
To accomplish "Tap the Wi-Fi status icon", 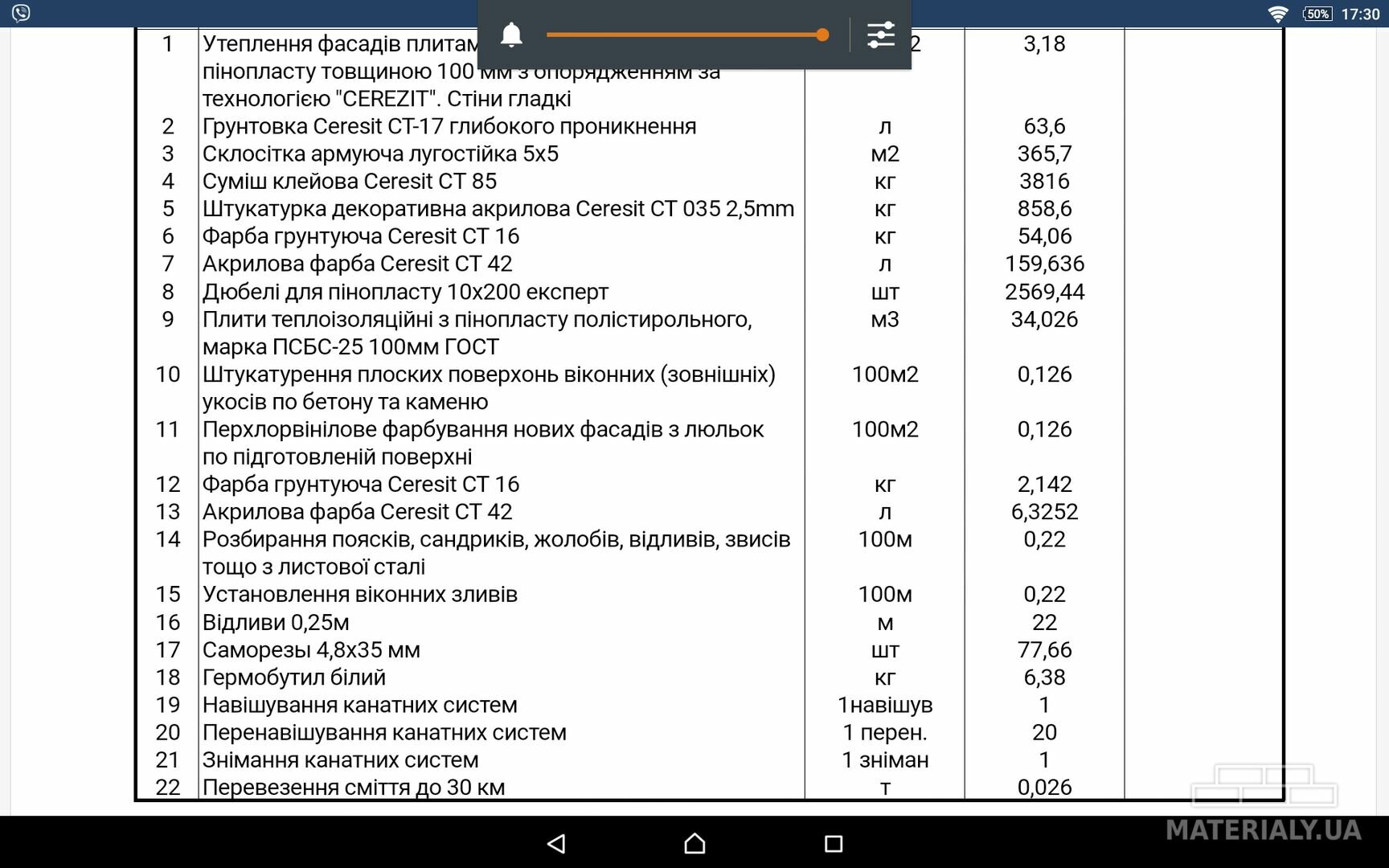I will (x=1277, y=14).
